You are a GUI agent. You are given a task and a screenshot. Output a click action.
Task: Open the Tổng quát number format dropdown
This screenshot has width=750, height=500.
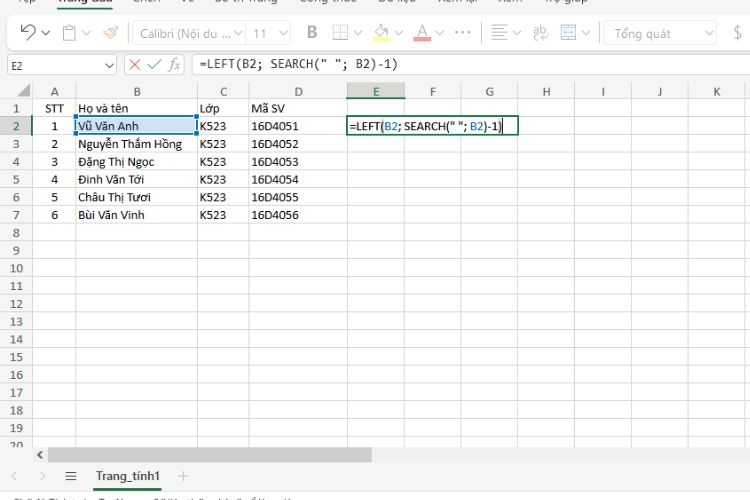pyautogui.click(x=660, y=33)
